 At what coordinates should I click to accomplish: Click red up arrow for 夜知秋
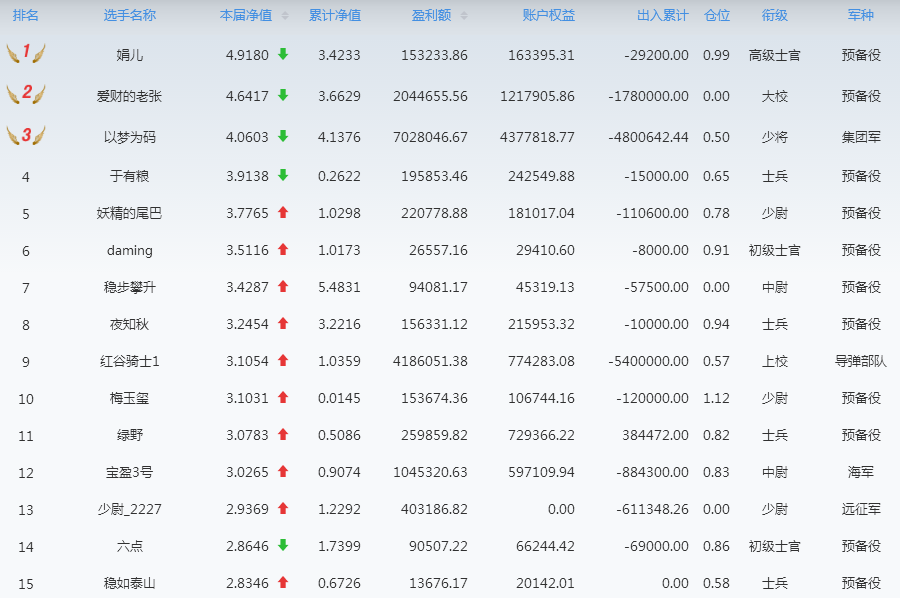[283, 324]
